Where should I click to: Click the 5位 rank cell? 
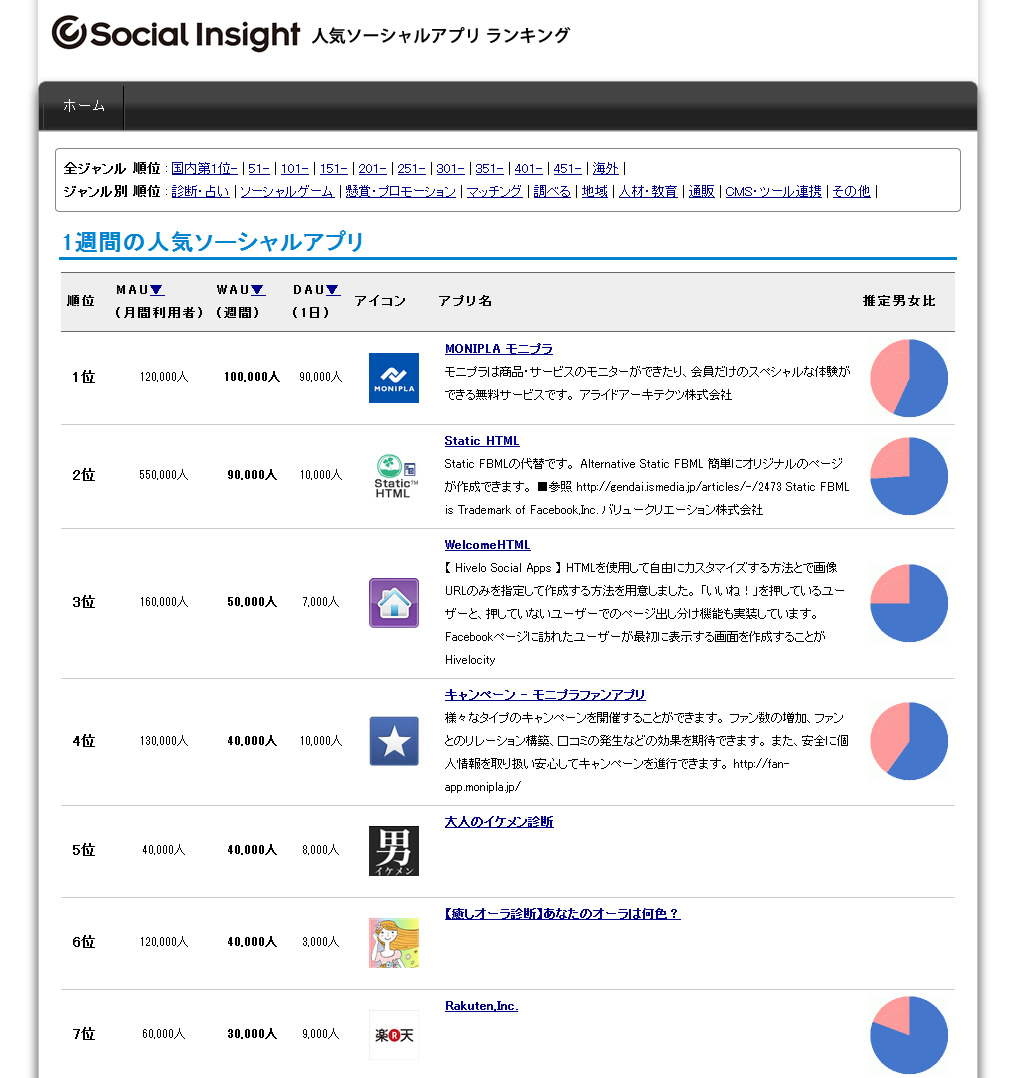pos(83,850)
